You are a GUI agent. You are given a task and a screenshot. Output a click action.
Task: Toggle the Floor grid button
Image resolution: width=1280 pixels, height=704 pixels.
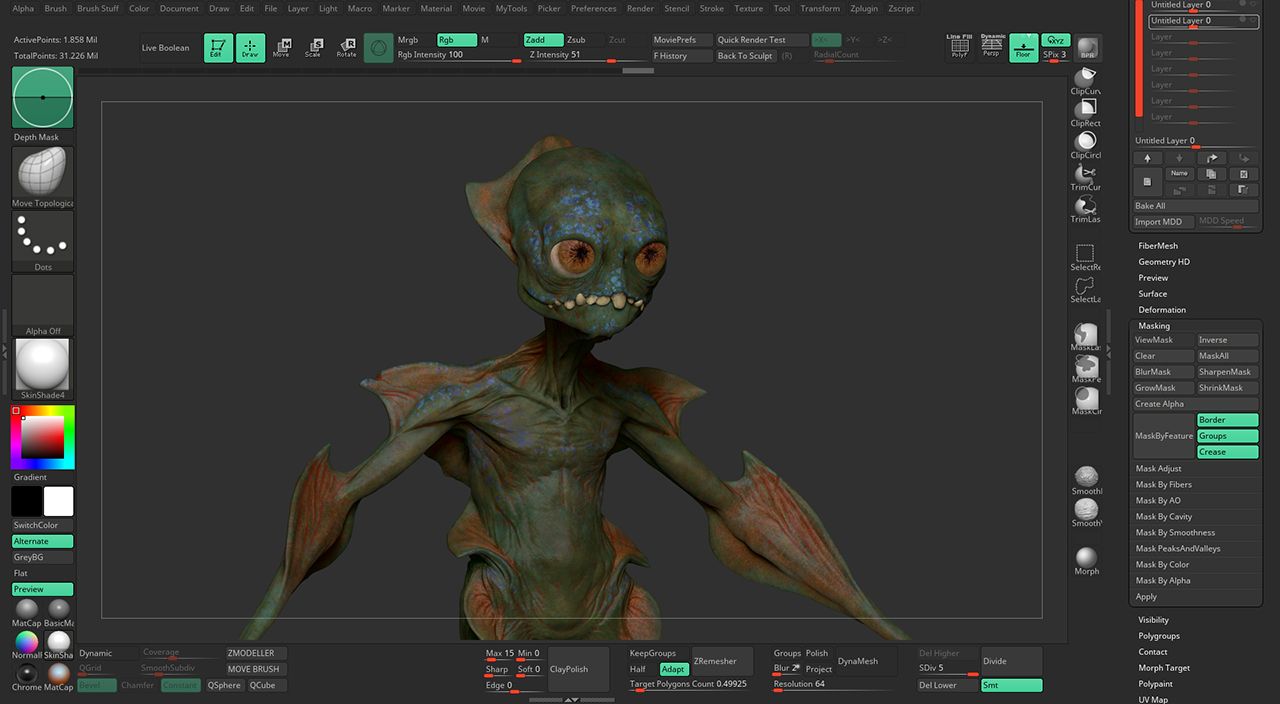pyautogui.click(x=1023, y=47)
